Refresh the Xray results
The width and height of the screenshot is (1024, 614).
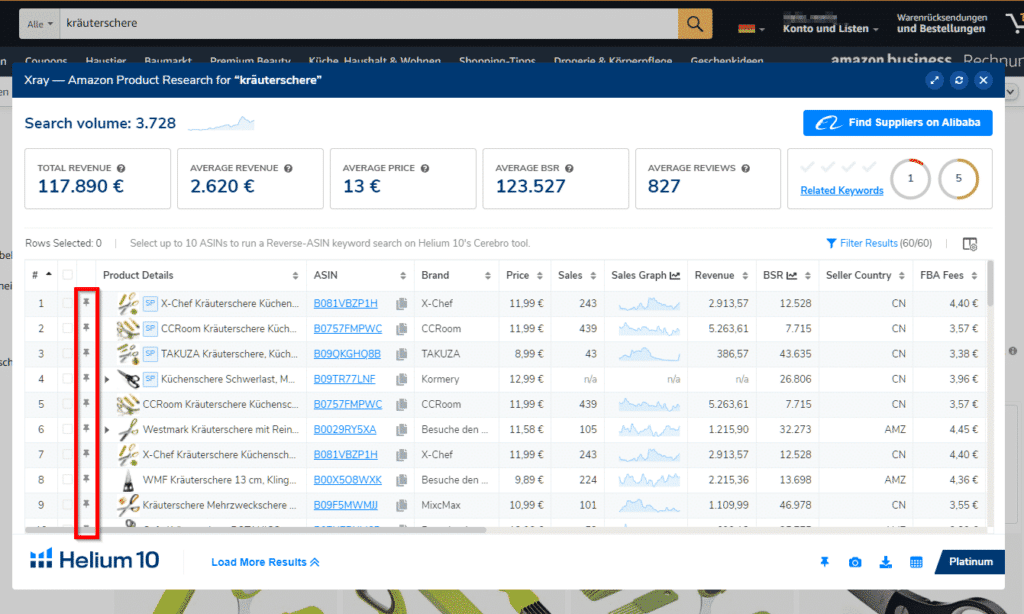[x=959, y=80]
